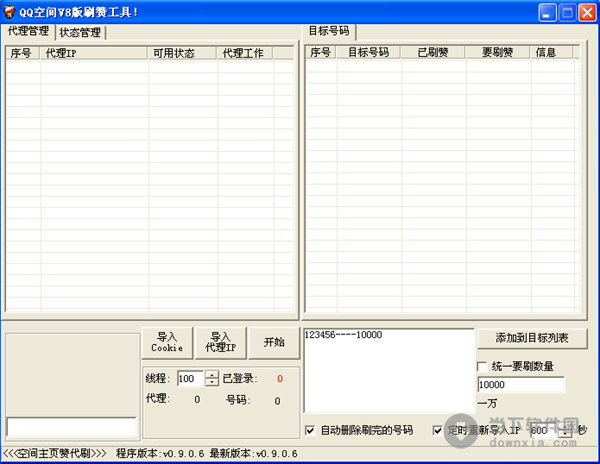600x464 pixels.
Task: Sort by 代理IP column header
Action: 94,53
